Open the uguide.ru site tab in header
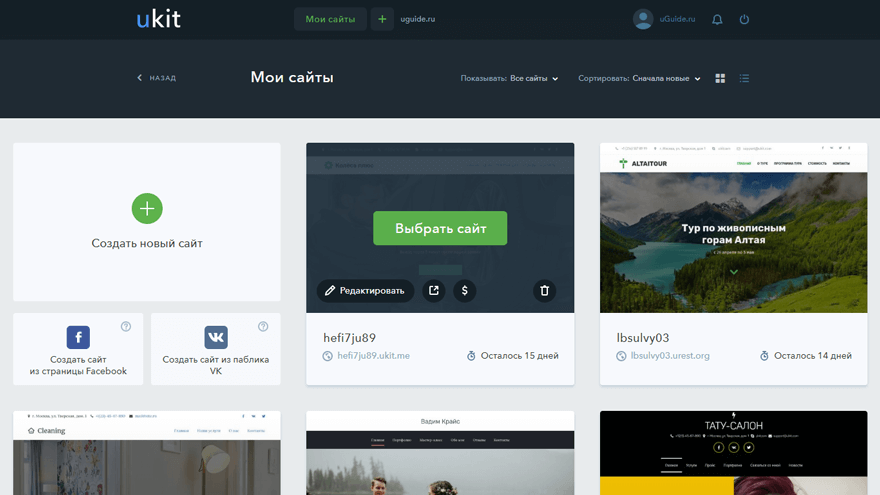Image resolution: width=880 pixels, height=495 pixels. point(418,19)
